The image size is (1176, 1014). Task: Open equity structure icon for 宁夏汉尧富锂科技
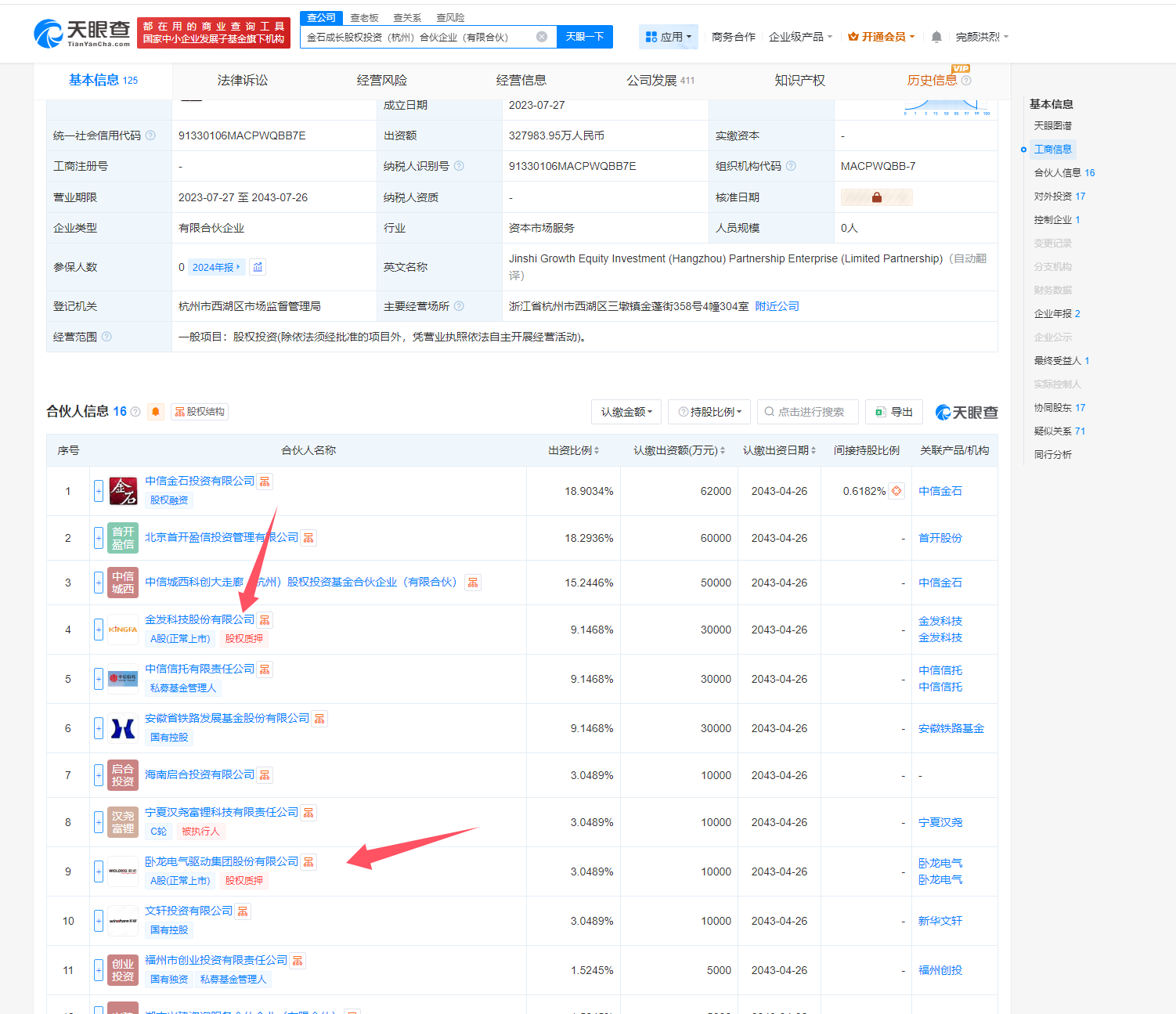coord(308,813)
